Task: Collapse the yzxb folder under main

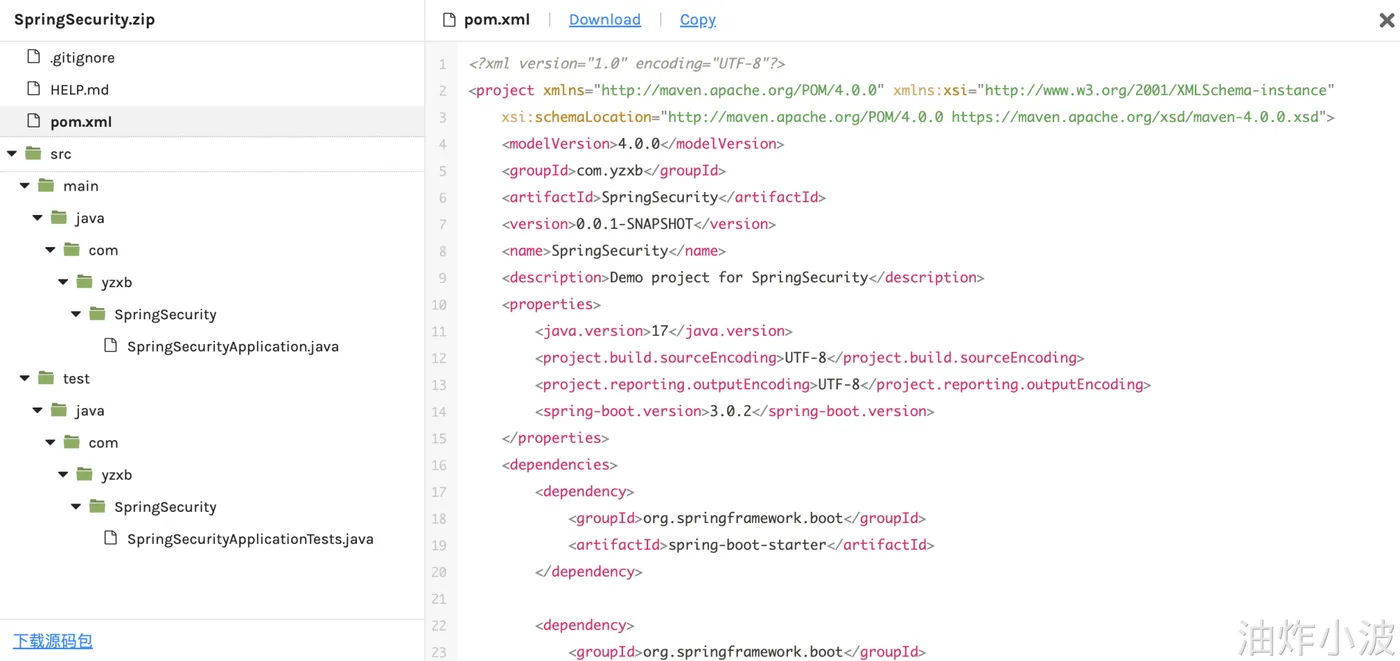Action: tap(63, 282)
